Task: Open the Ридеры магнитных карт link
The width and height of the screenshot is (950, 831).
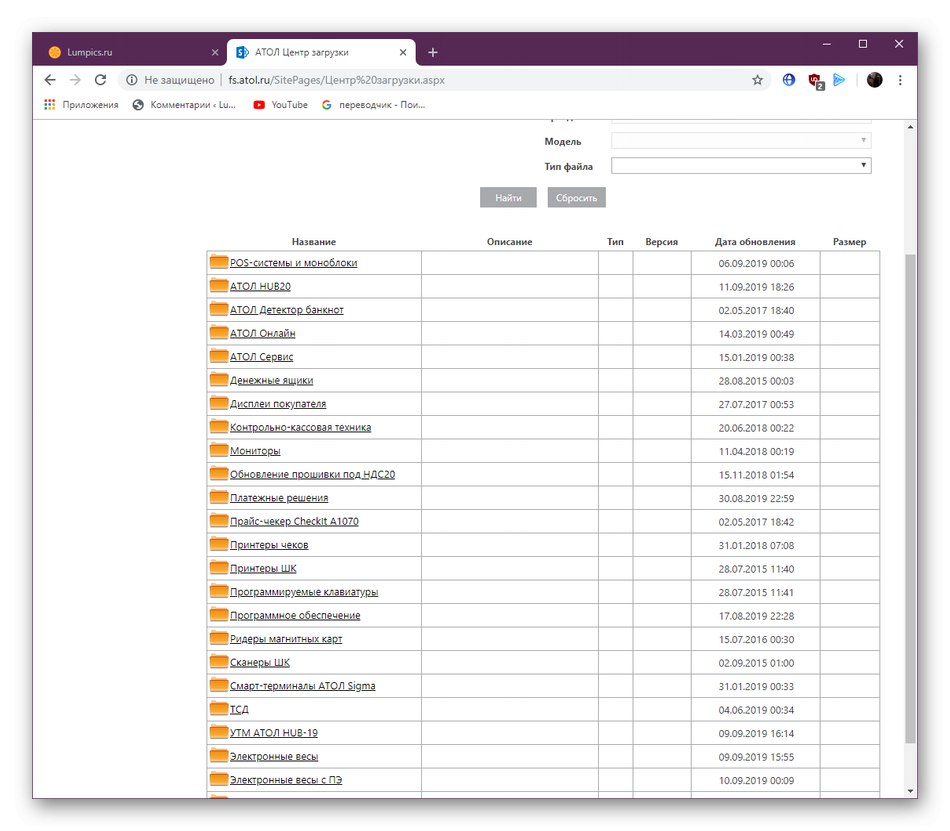Action: tap(286, 639)
